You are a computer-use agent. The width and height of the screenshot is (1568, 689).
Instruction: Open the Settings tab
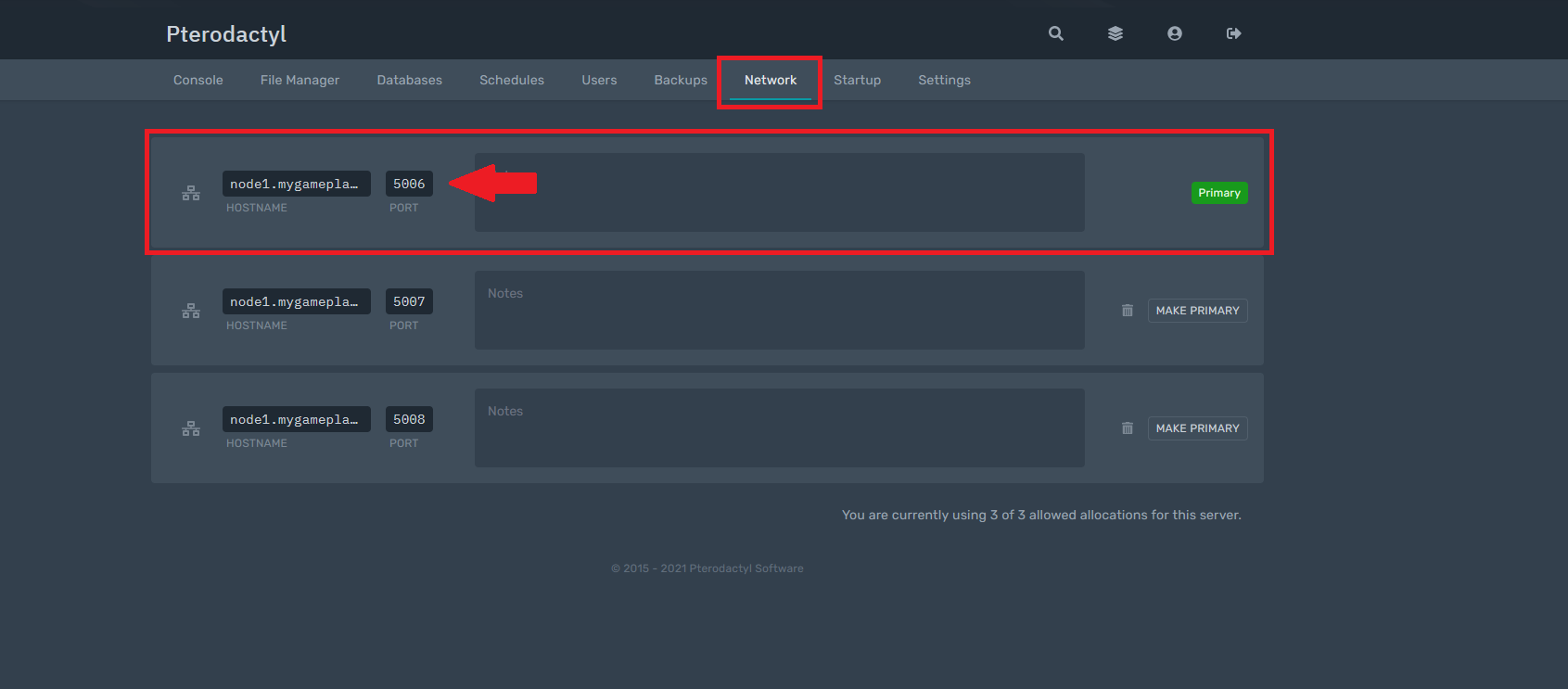(945, 80)
